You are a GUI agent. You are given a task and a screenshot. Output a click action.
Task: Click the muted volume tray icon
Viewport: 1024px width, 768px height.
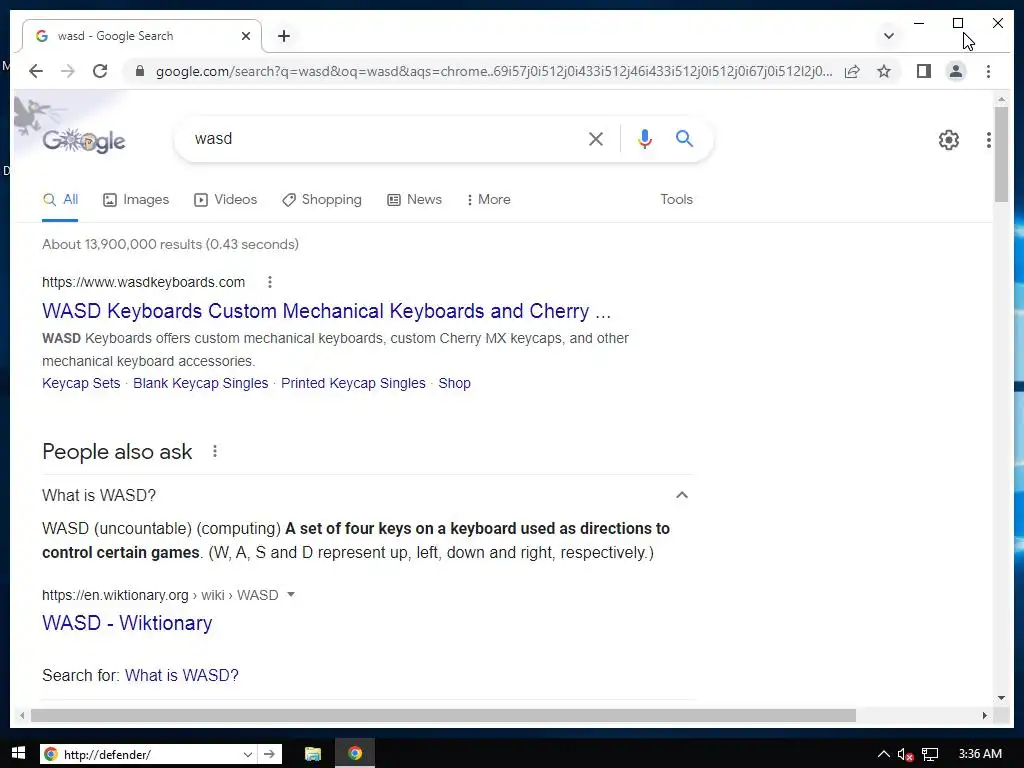pos(905,754)
